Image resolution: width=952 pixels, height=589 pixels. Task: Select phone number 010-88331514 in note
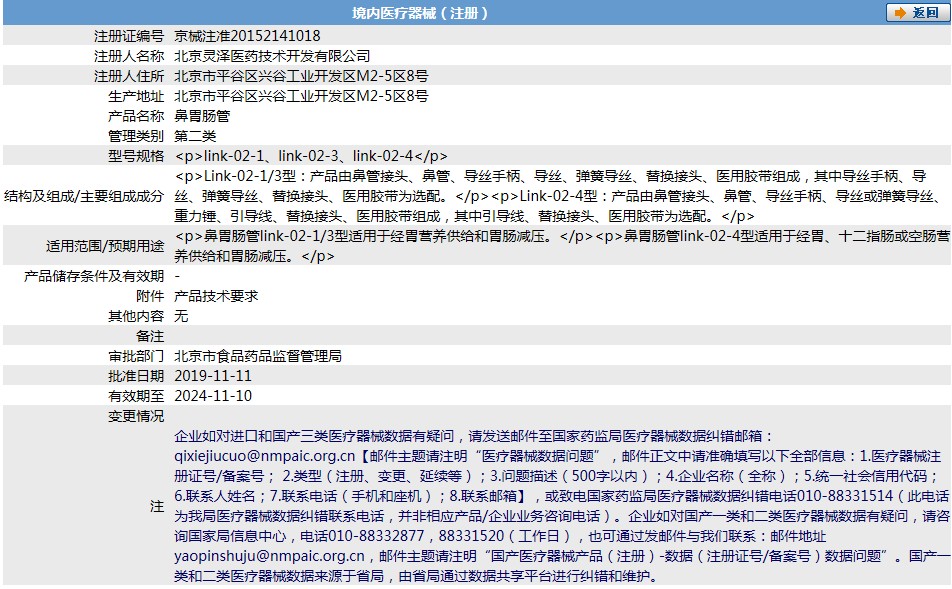tap(845, 496)
